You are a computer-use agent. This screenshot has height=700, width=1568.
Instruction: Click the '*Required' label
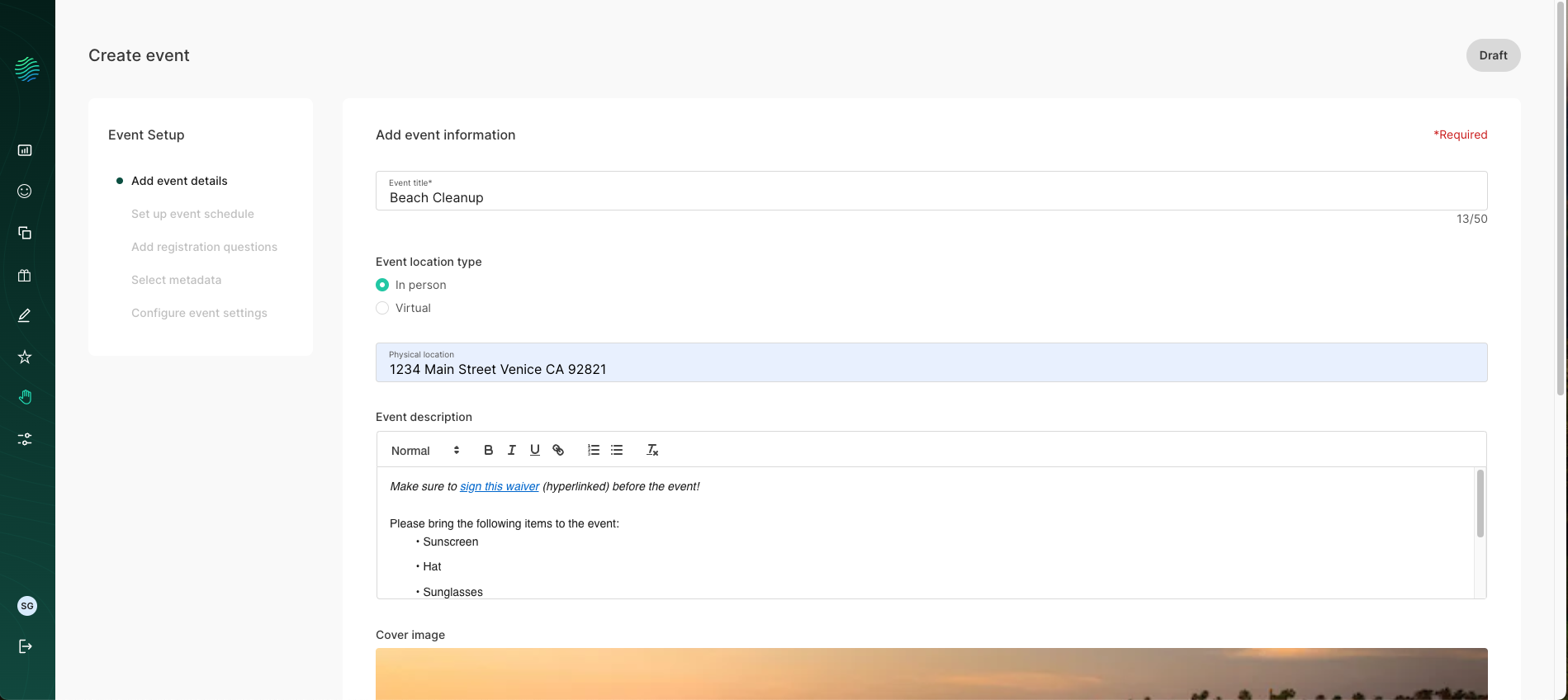point(1460,135)
